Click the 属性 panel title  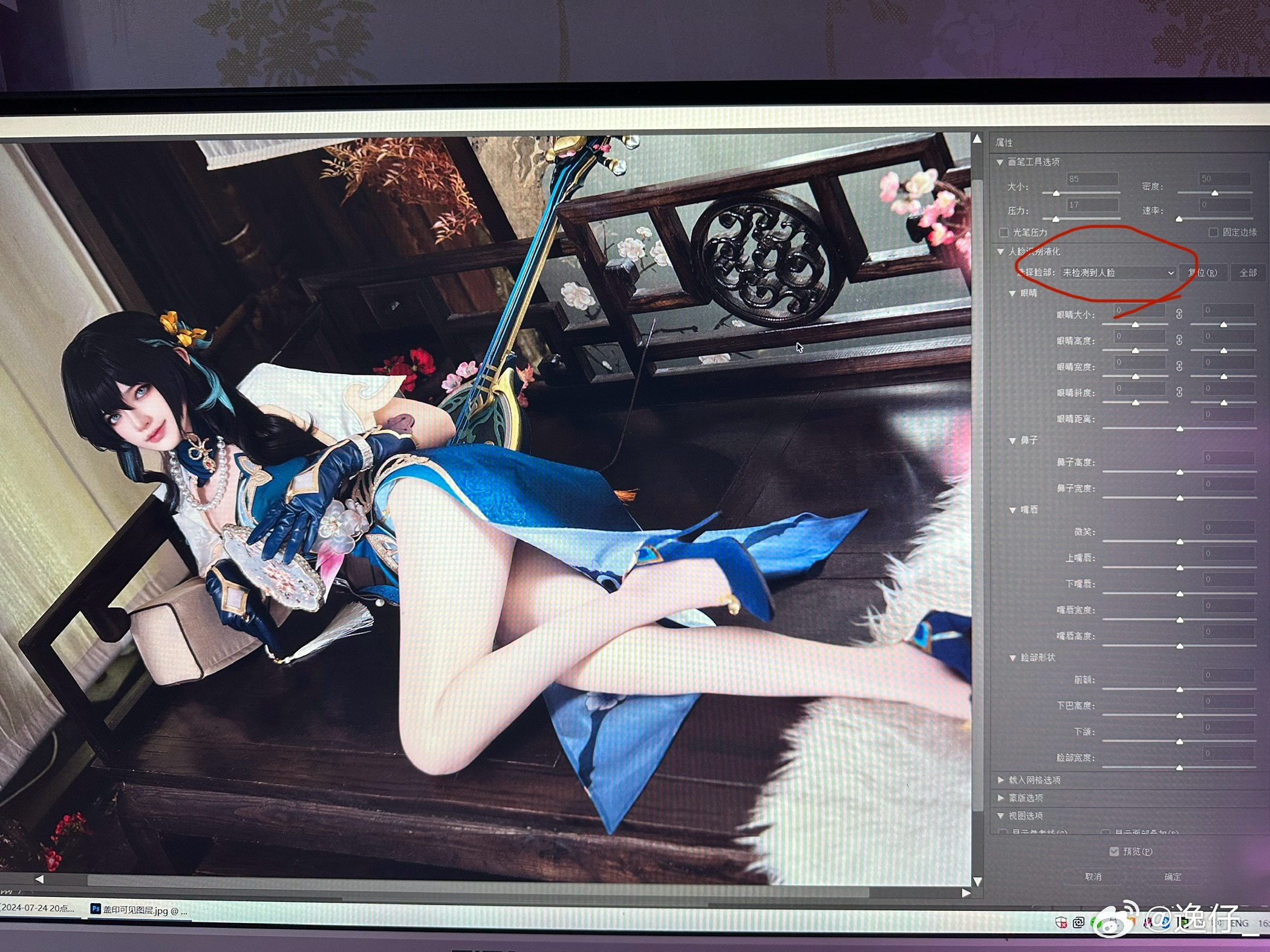pos(1004,143)
